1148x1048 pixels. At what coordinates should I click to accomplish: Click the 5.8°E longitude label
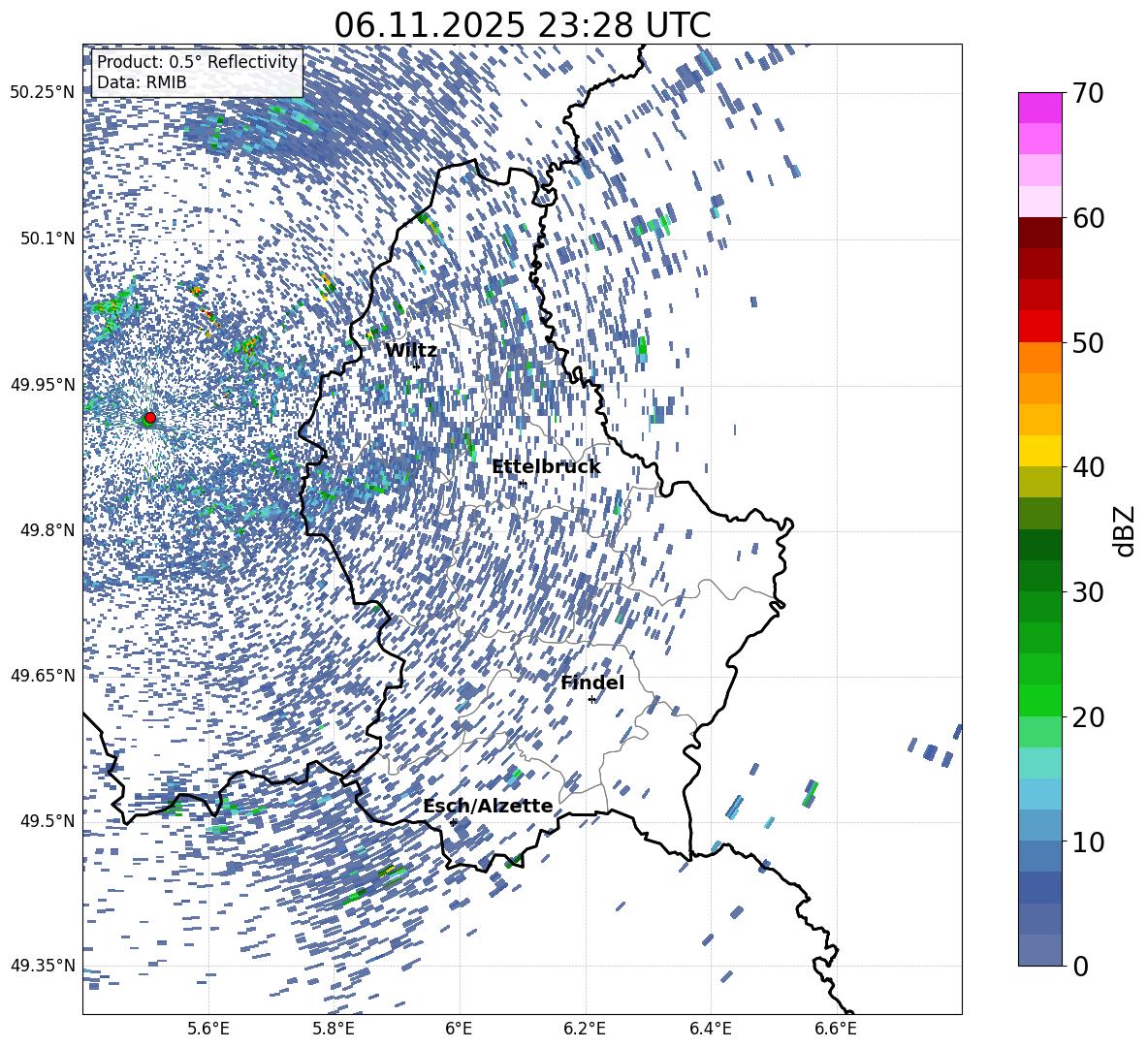click(334, 1029)
